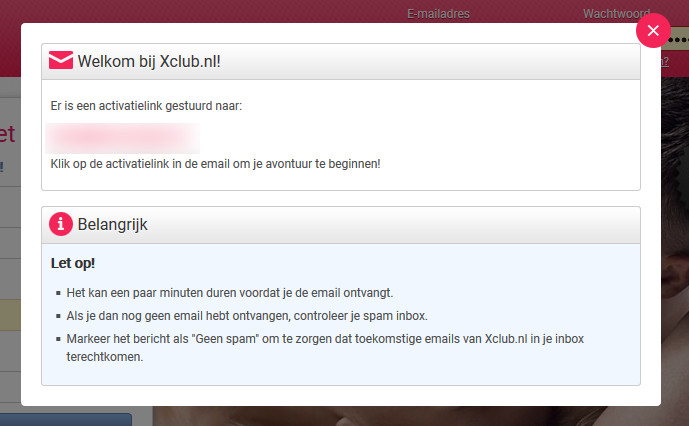The width and height of the screenshot is (689, 426).
Task: Click the 'E-mailadres' label in the header
Action: 438,13
